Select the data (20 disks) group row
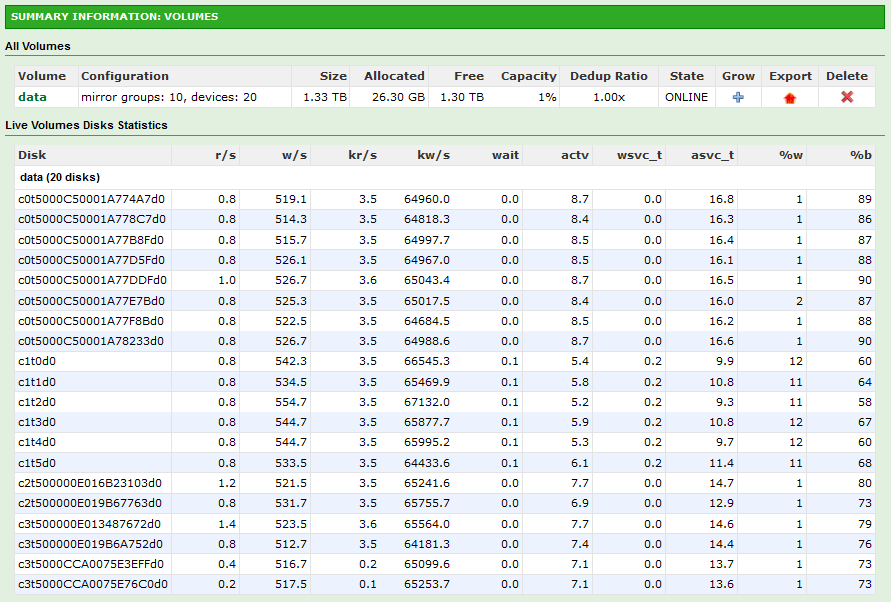This screenshot has height=602, width=891. [x=445, y=177]
